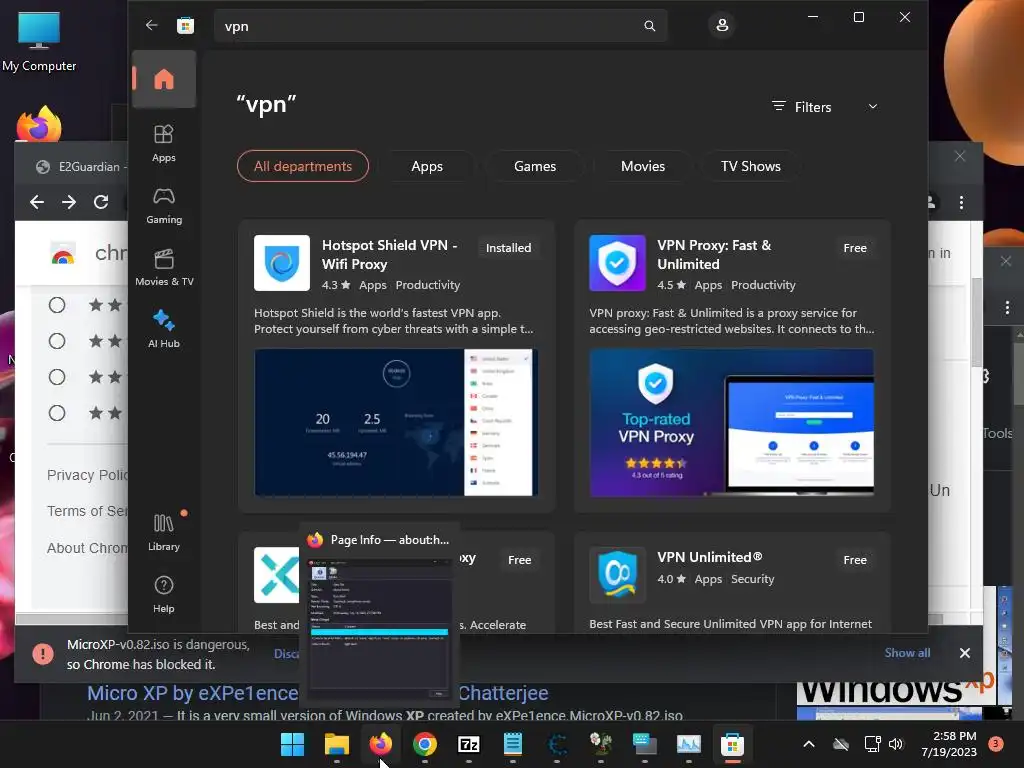Click Firefox icon in taskbar
Image resolution: width=1024 pixels, height=768 pixels.
click(x=381, y=744)
